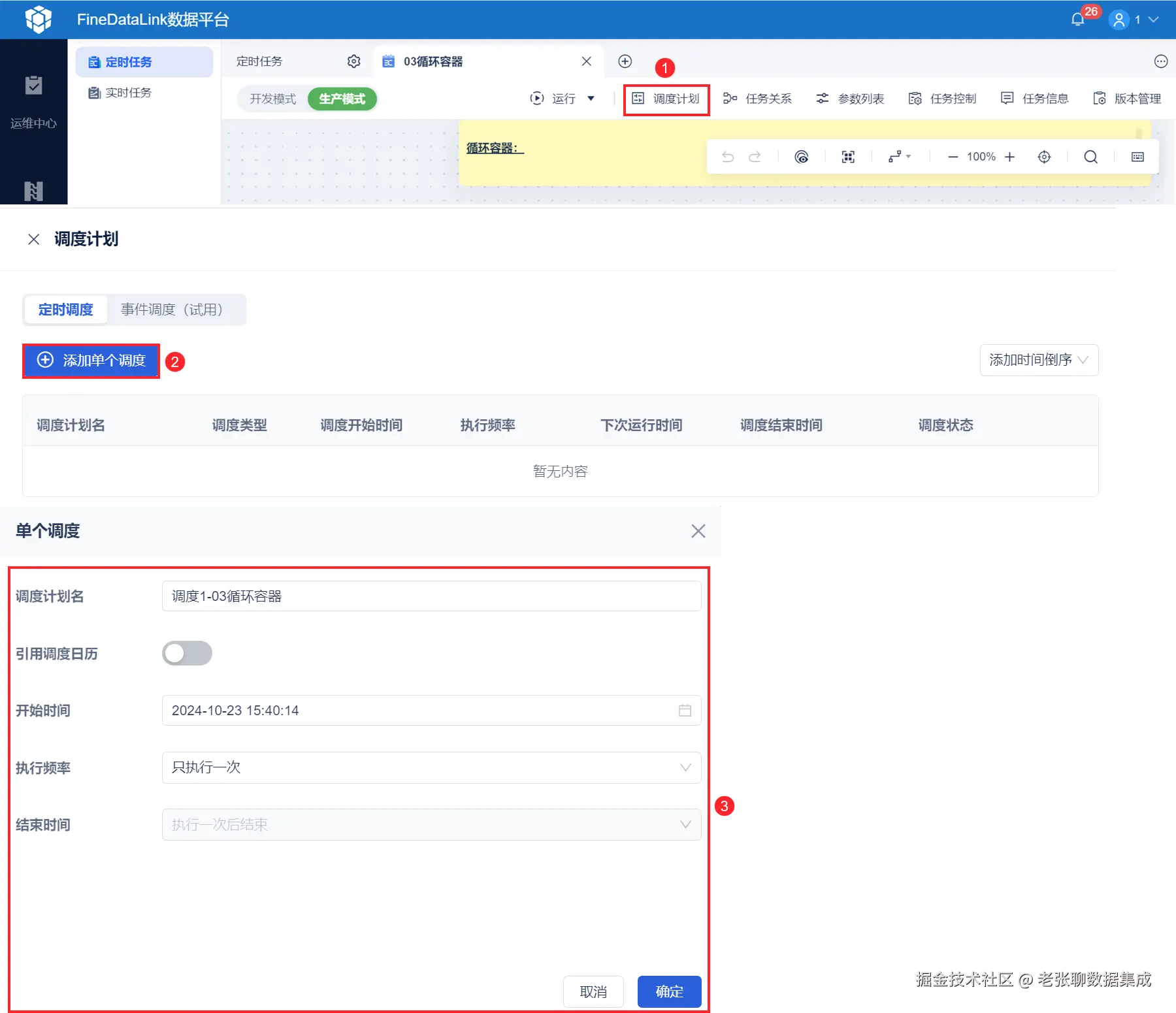Close the 单个调度 dialog
The width and height of the screenshot is (1176, 1013).
click(x=698, y=531)
